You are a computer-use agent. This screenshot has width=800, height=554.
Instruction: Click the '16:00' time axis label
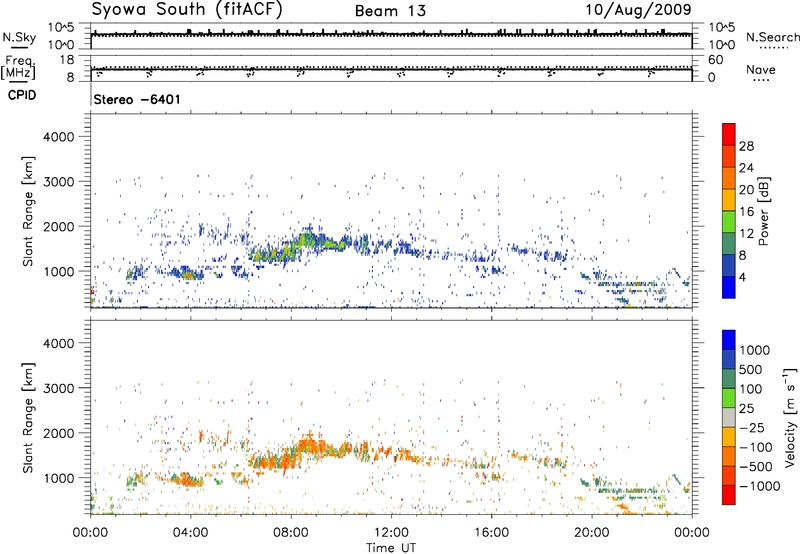pos(491,533)
